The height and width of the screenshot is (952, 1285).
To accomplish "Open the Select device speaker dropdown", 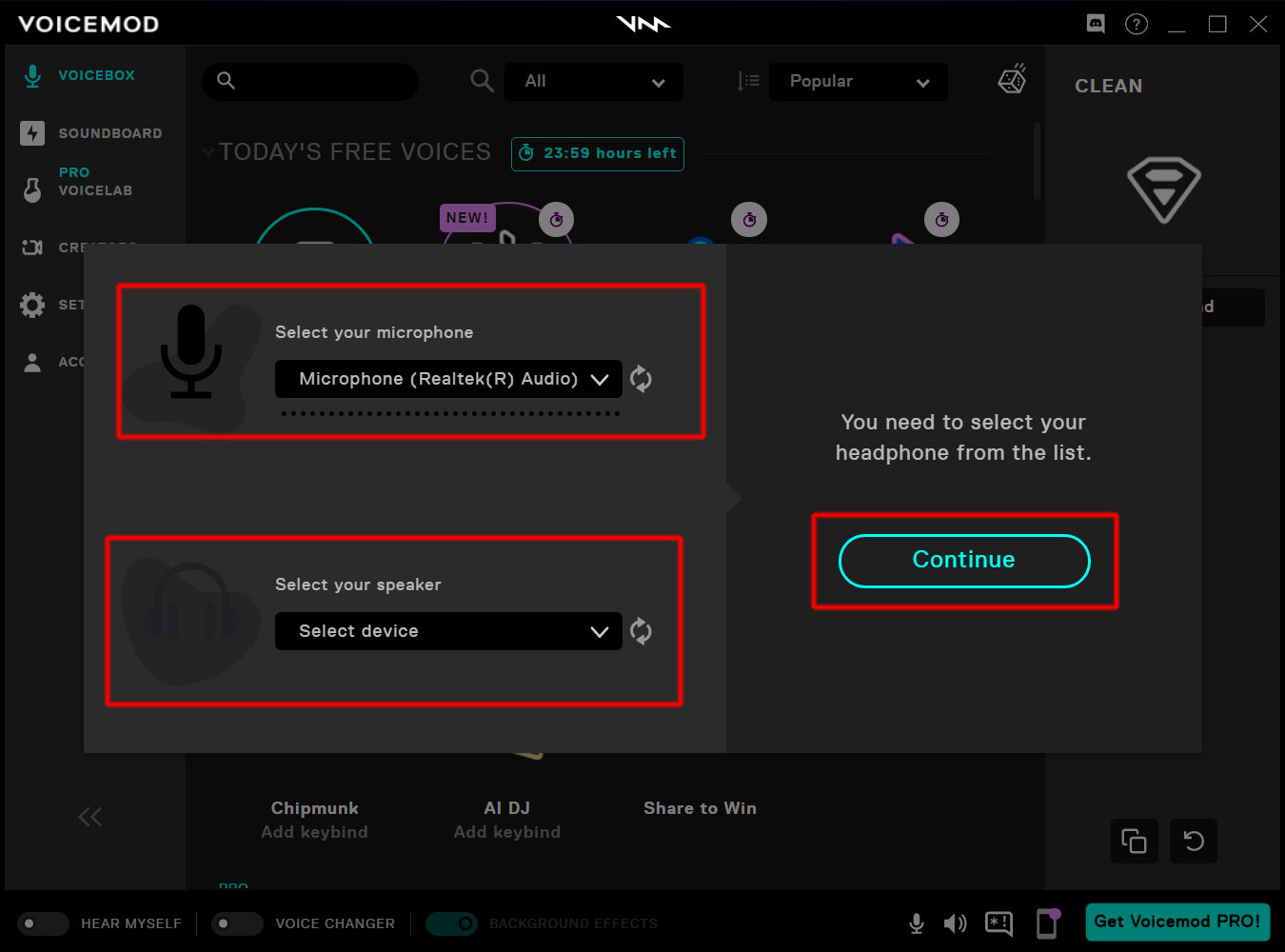I will click(x=448, y=631).
